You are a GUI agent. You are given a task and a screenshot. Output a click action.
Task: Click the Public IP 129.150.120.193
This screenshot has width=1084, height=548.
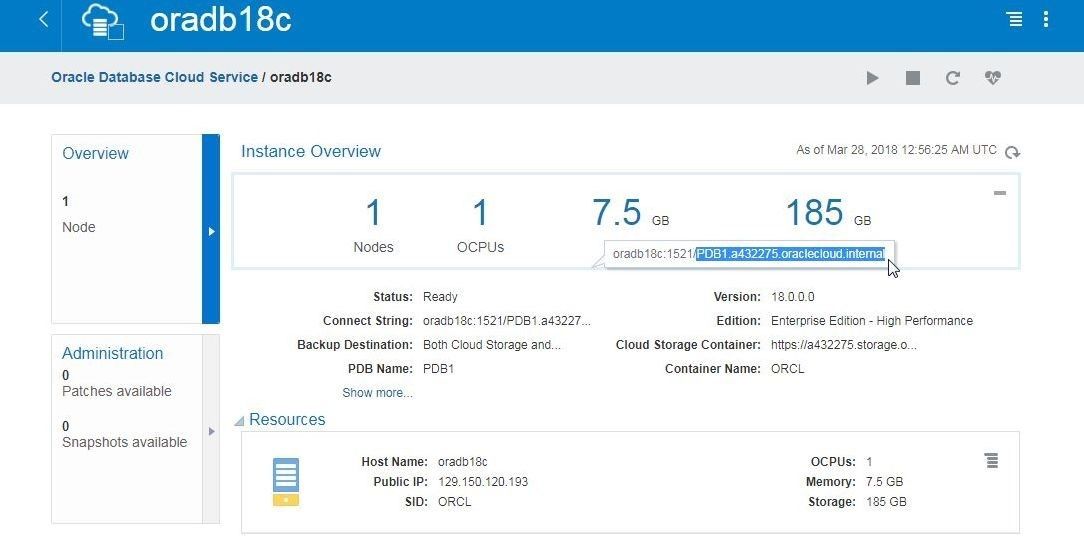pos(483,482)
